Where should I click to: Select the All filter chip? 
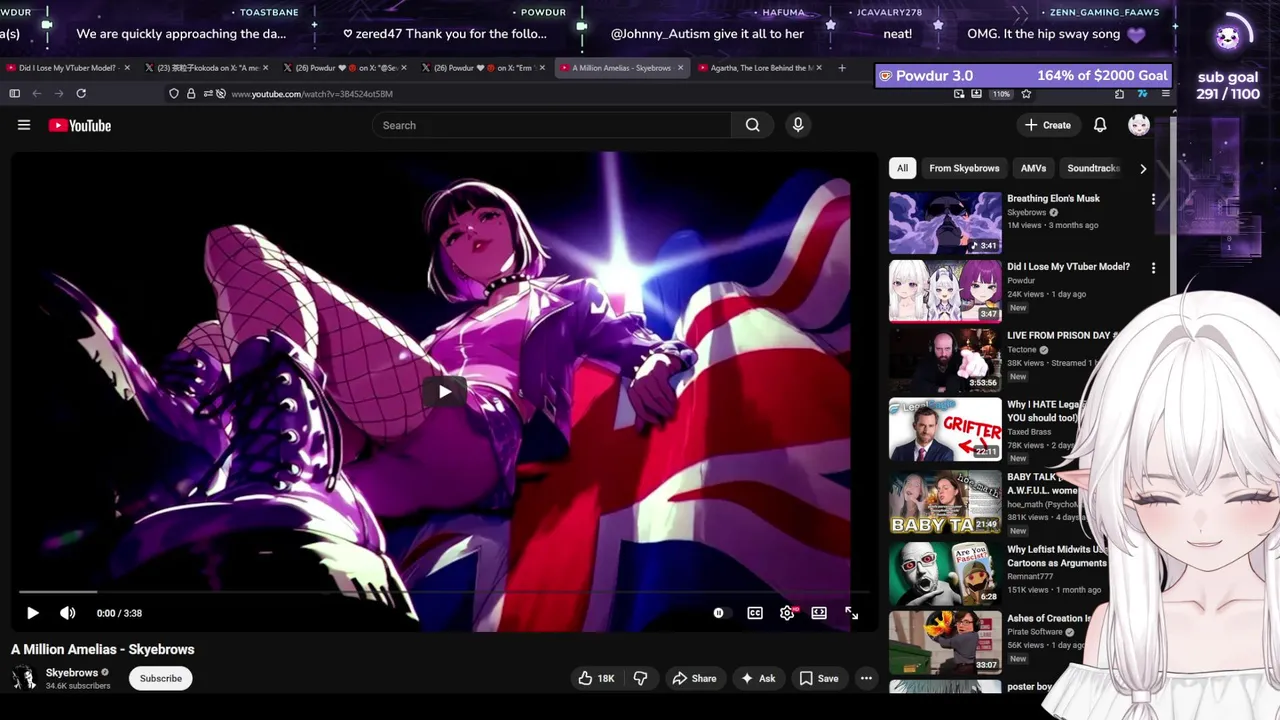click(902, 168)
